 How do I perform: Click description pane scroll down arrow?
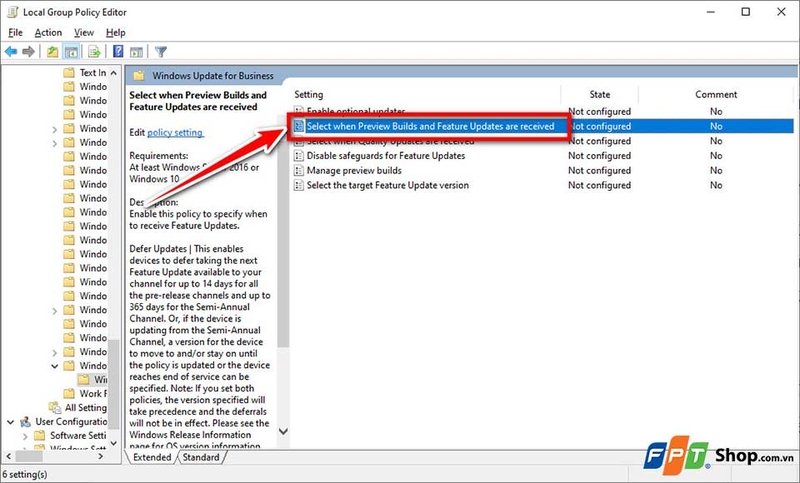pyautogui.click(x=283, y=431)
